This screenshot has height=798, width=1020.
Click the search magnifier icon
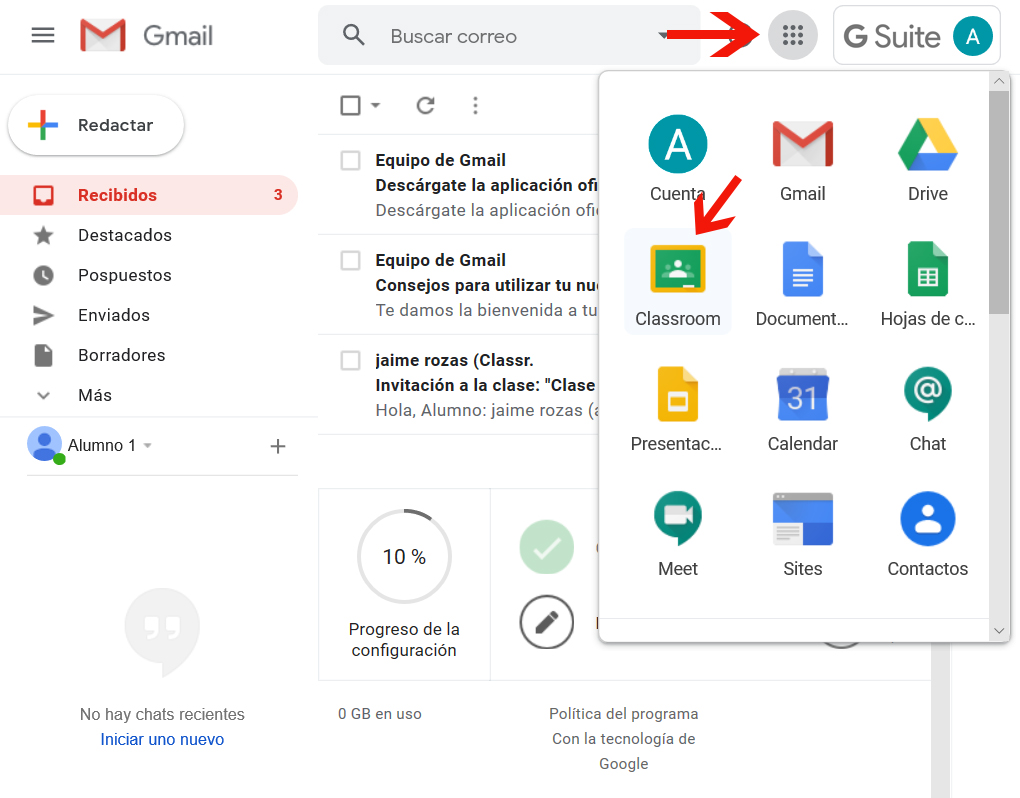click(353, 35)
